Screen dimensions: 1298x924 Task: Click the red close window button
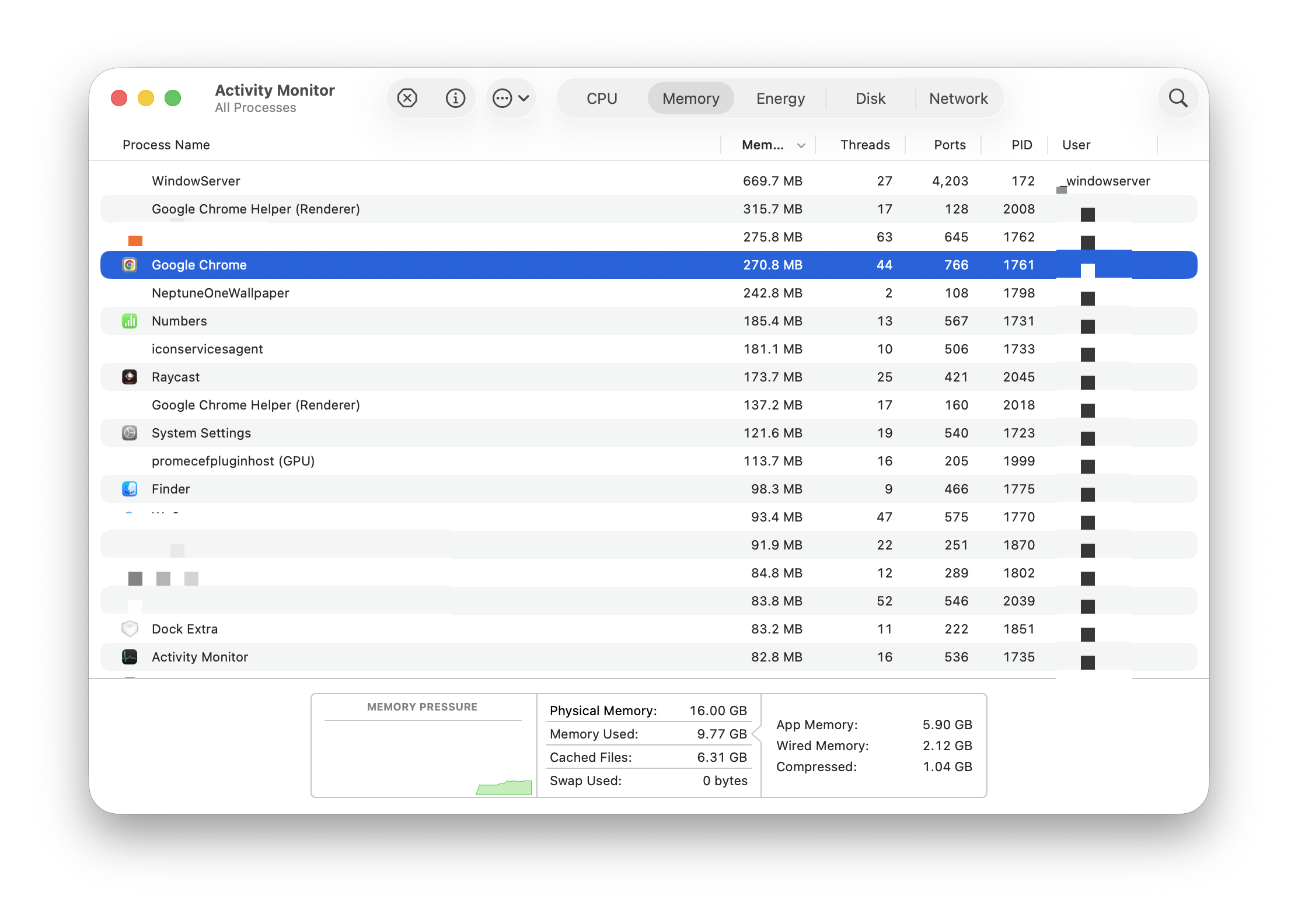(119, 98)
